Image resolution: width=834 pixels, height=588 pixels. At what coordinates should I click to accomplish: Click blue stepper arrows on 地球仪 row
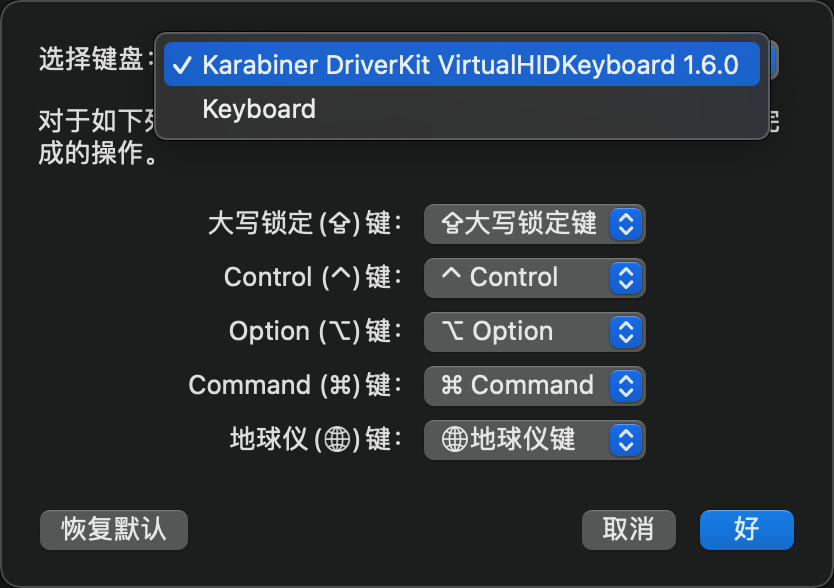tap(626, 440)
